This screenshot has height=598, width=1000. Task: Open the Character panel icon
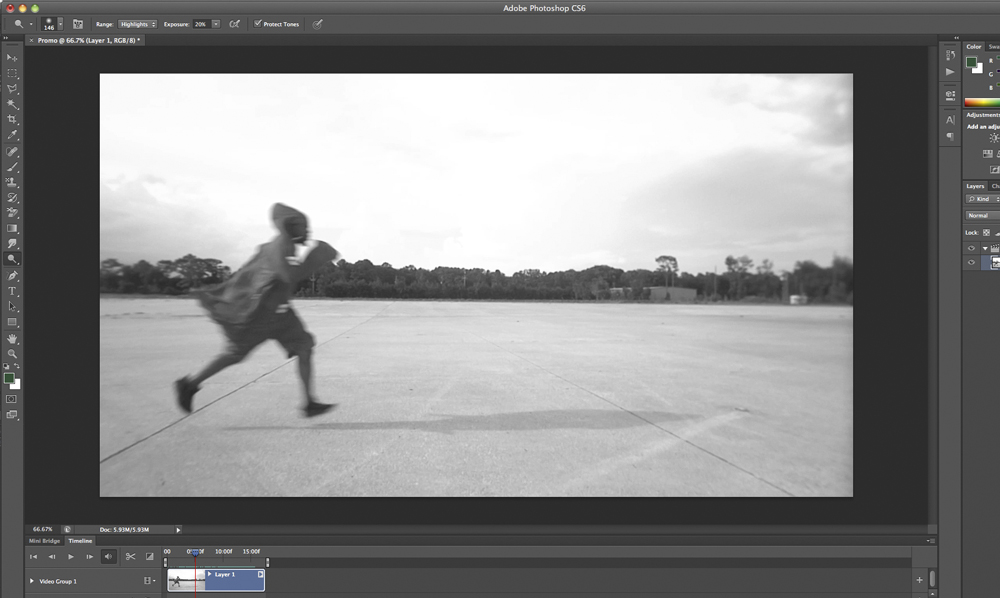[x=950, y=120]
